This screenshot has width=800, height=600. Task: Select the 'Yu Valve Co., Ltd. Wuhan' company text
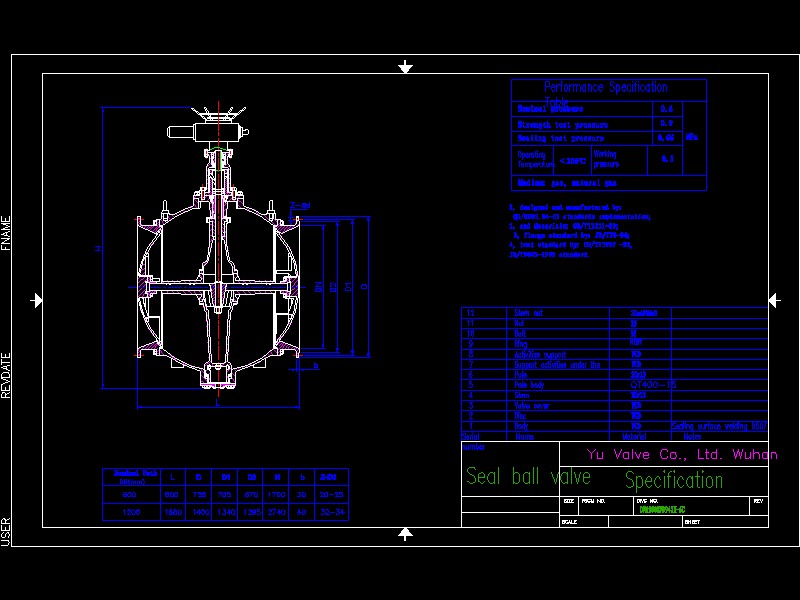(682, 454)
